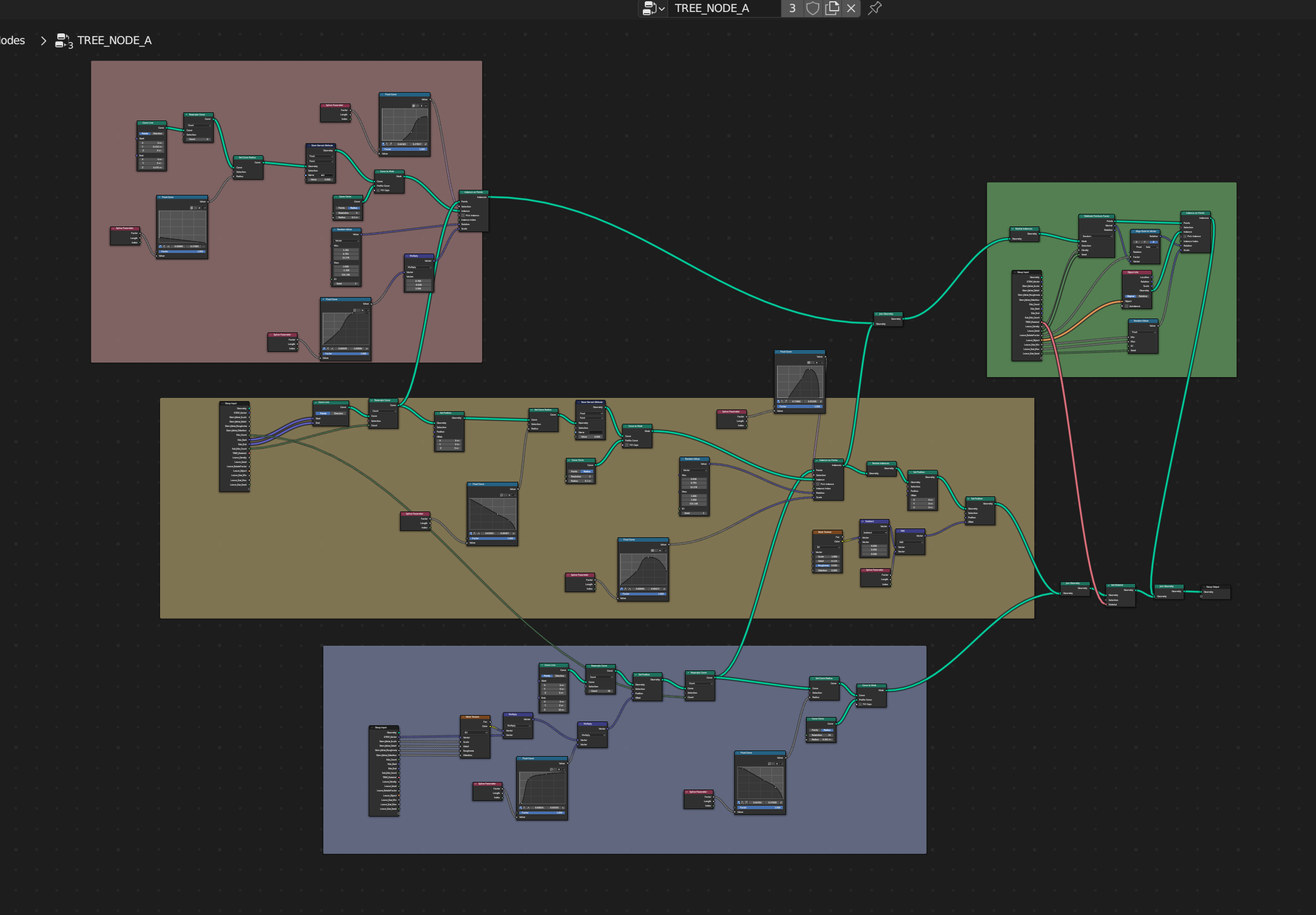The width and height of the screenshot is (1316, 915).
Task: Click the new node tree duplicate icon
Action: tap(832, 8)
